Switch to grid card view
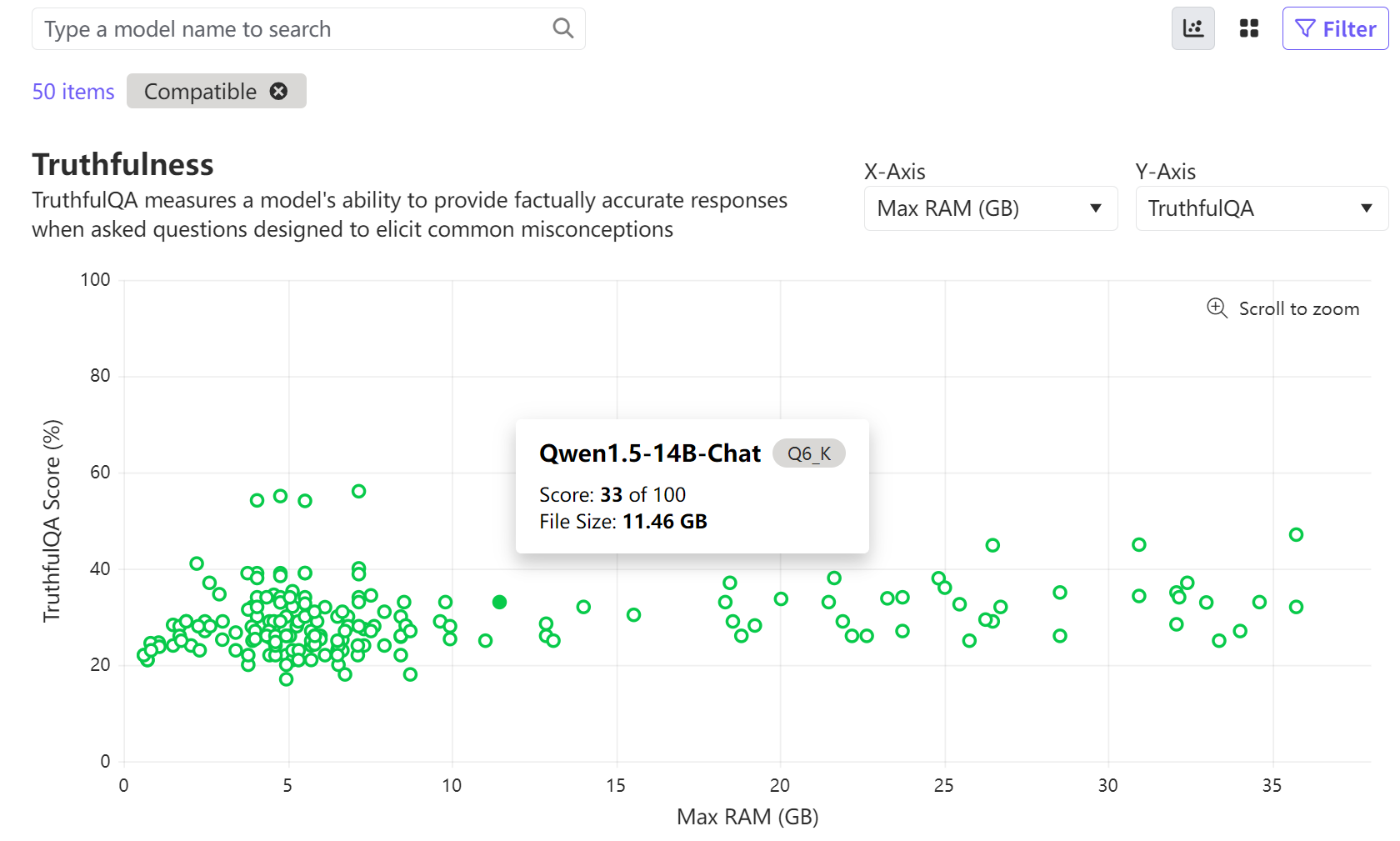 pyautogui.click(x=1248, y=28)
